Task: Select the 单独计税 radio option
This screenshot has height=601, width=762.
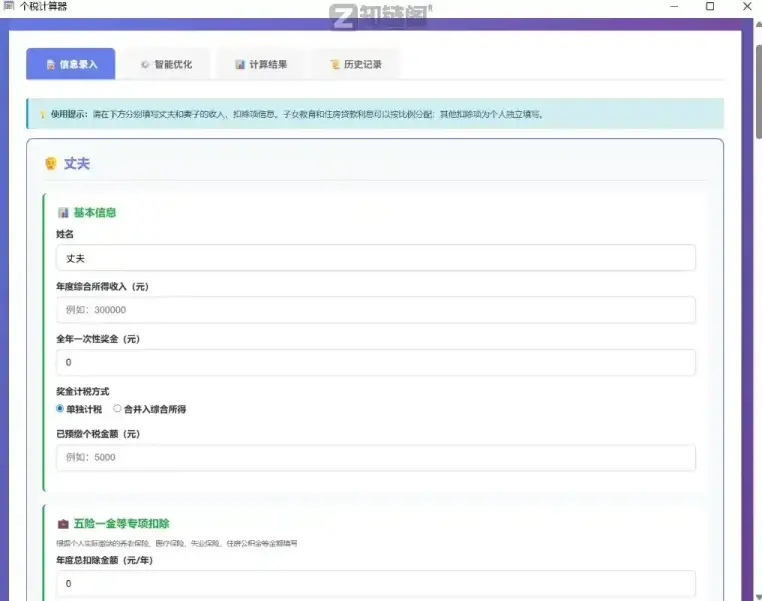Action: tap(60, 409)
